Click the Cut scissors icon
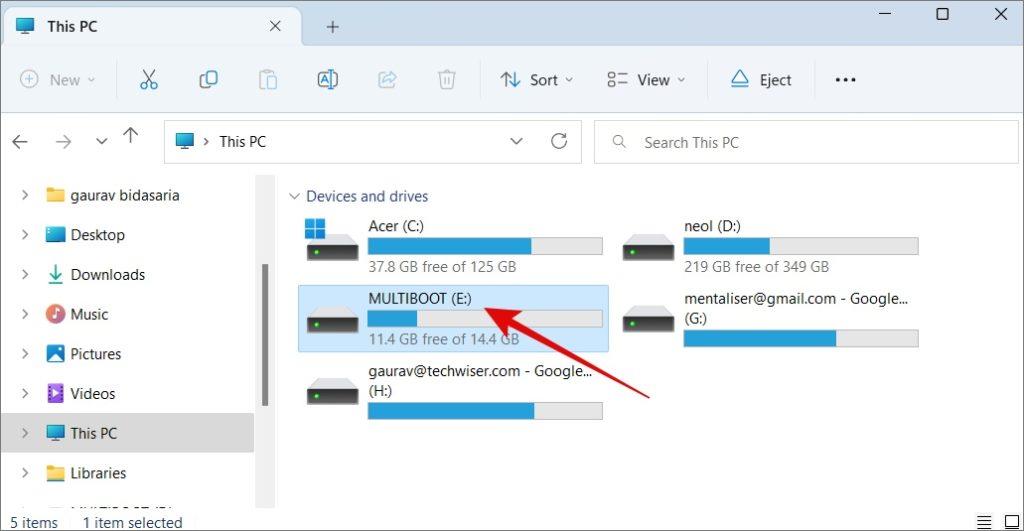Image resolution: width=1024 pixels, height=531 pixels. (x=149, y=80)
